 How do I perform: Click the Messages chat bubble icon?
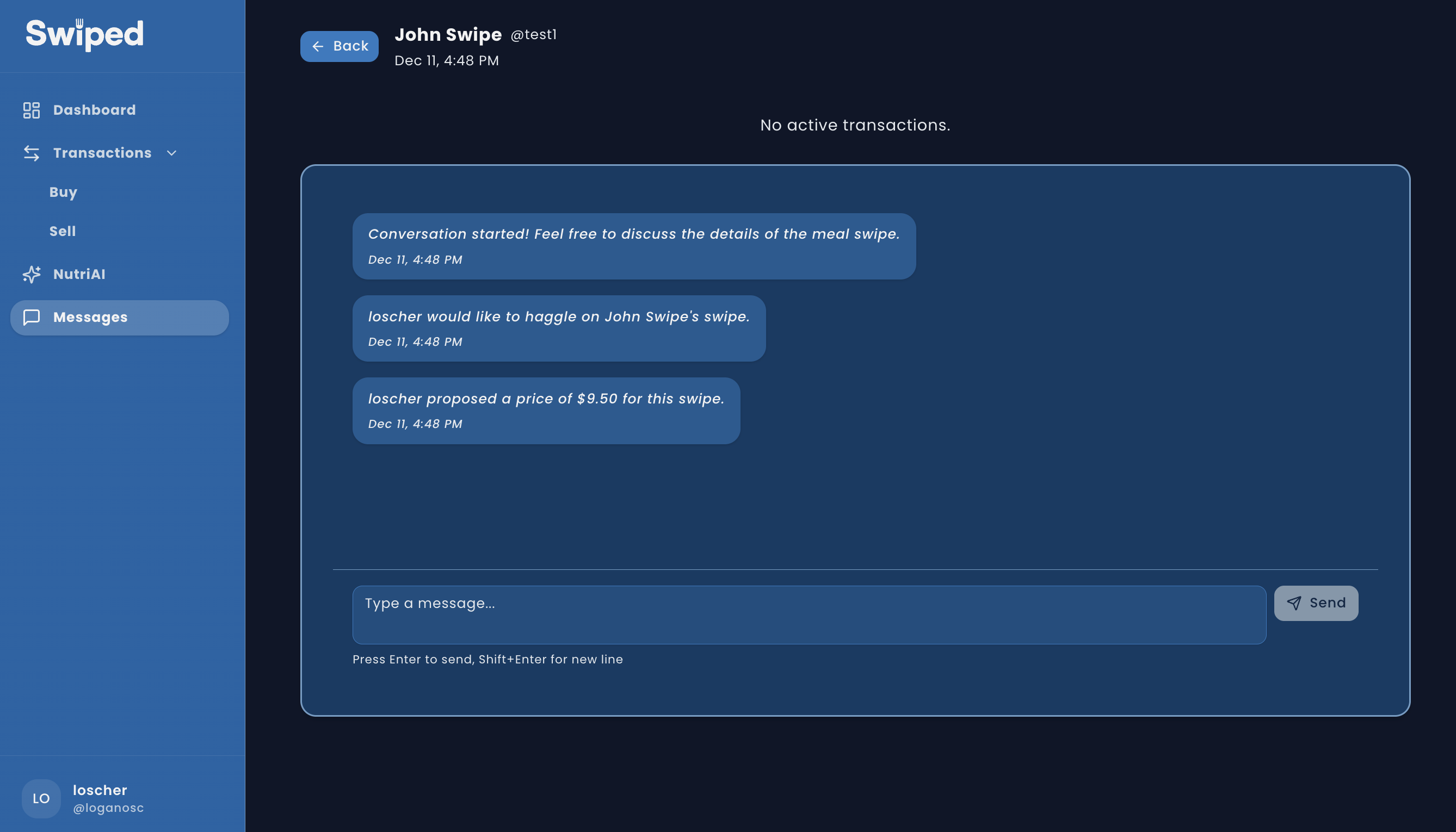[32, 317]
